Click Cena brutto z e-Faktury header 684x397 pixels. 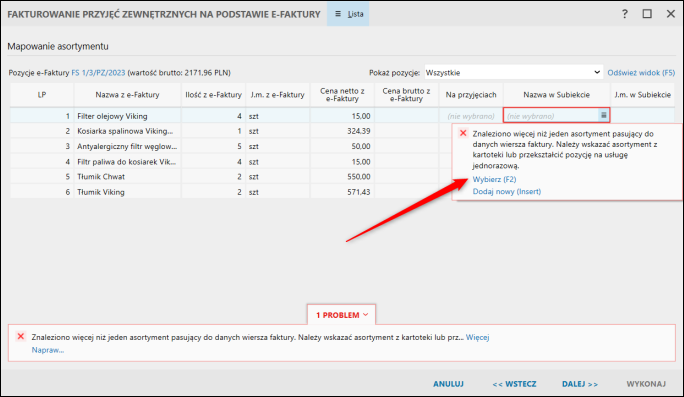(x=406, y=95)
